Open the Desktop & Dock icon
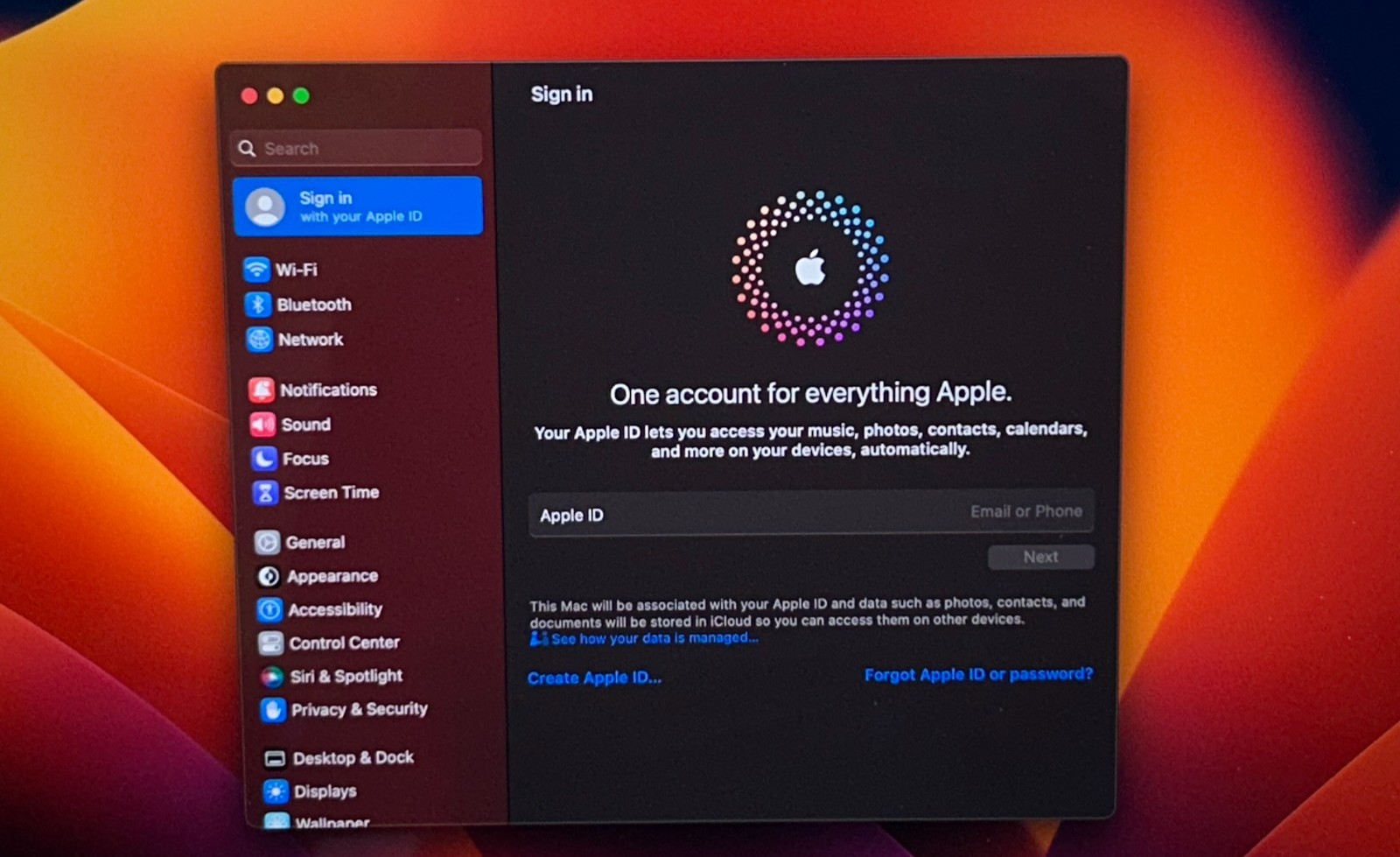Viewport: 1400px width, 857px height. click(x=275, y=758)
